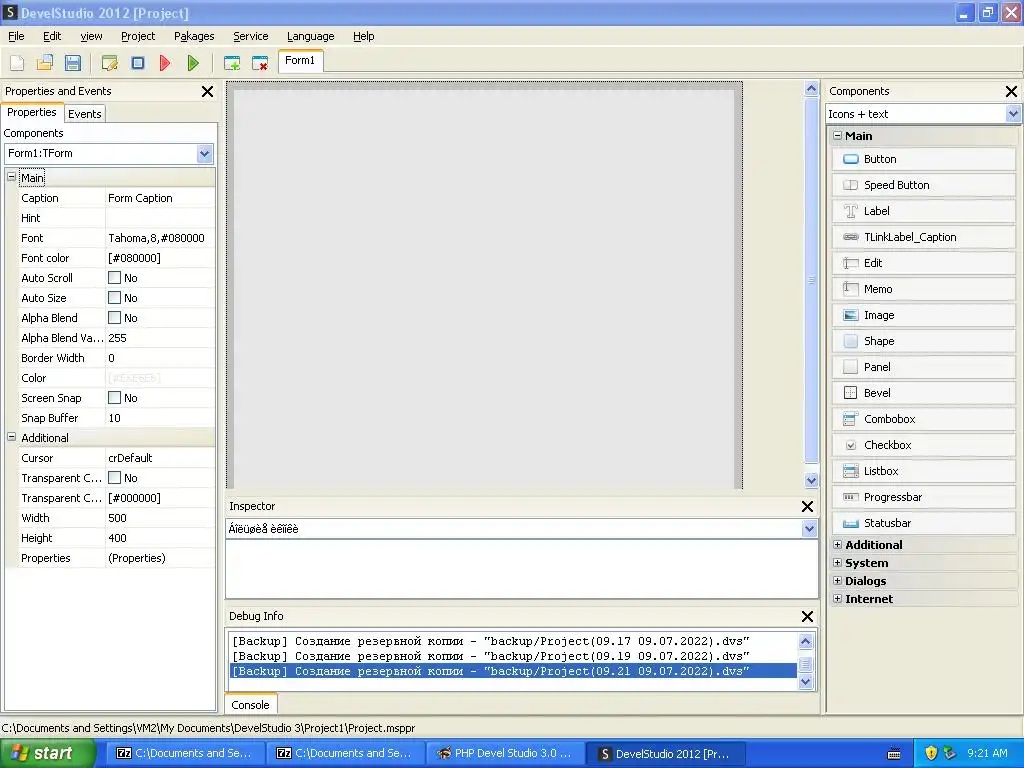
Task: Close the Components panel
Action: (x=1012, y=91)
